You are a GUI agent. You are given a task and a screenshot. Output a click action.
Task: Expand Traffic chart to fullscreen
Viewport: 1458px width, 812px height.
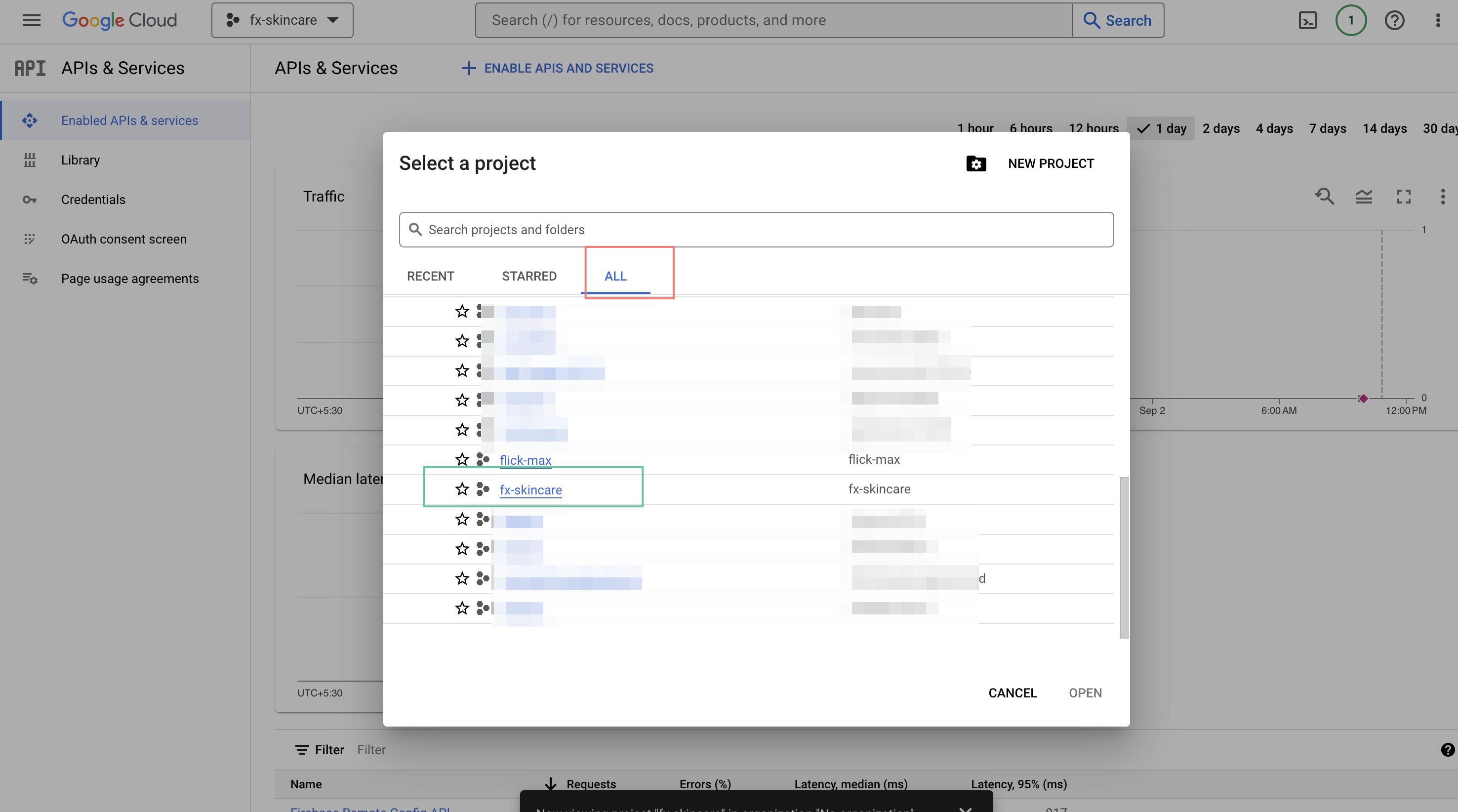pyautogui.click(x=1403, y=197)
